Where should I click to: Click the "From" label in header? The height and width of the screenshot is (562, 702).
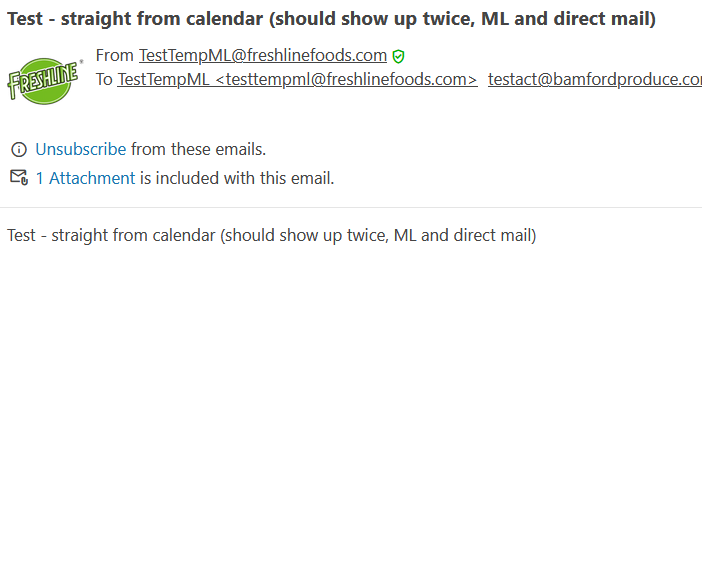point(115,56)
